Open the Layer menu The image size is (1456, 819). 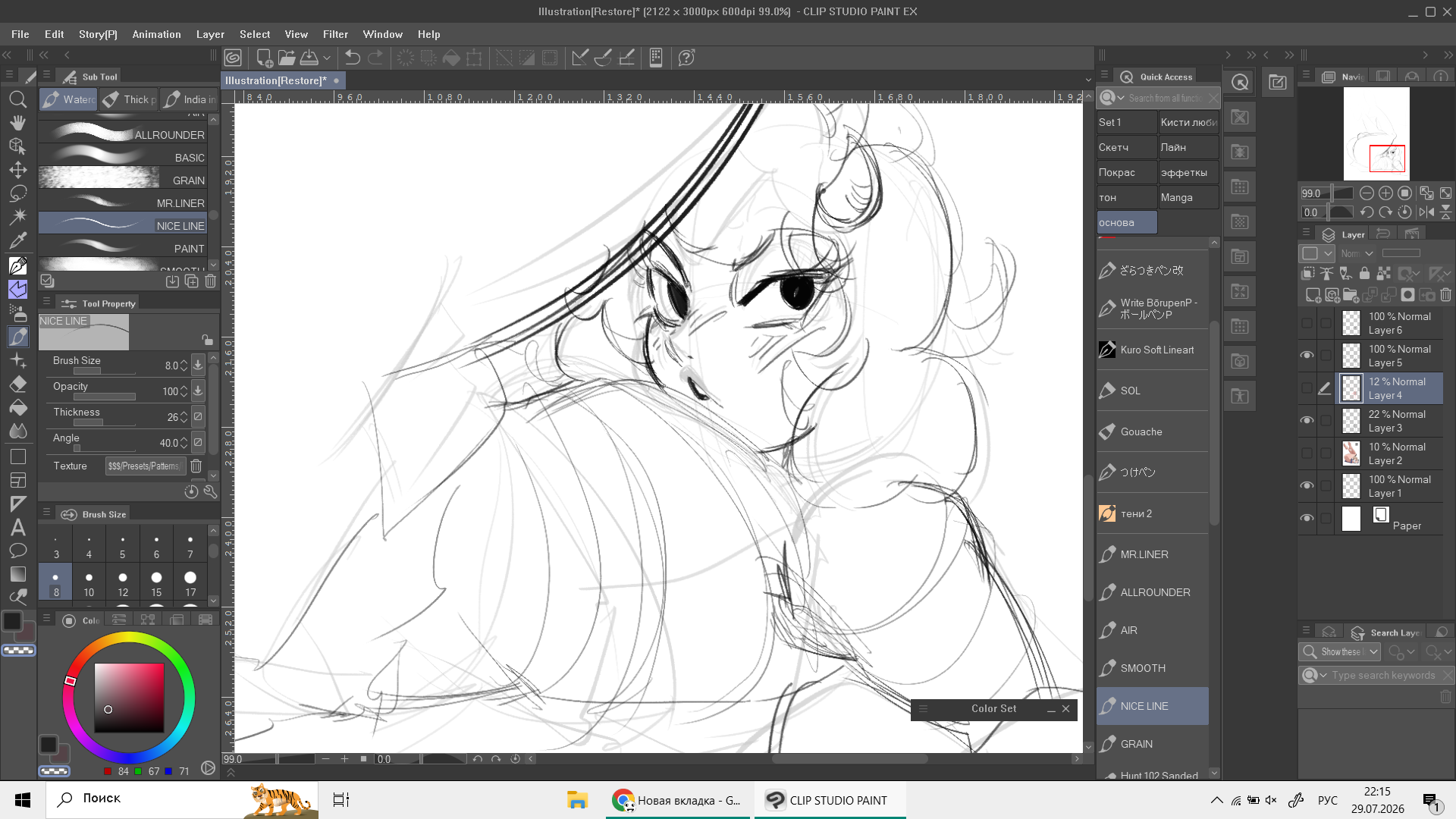(x=210, y=34)
